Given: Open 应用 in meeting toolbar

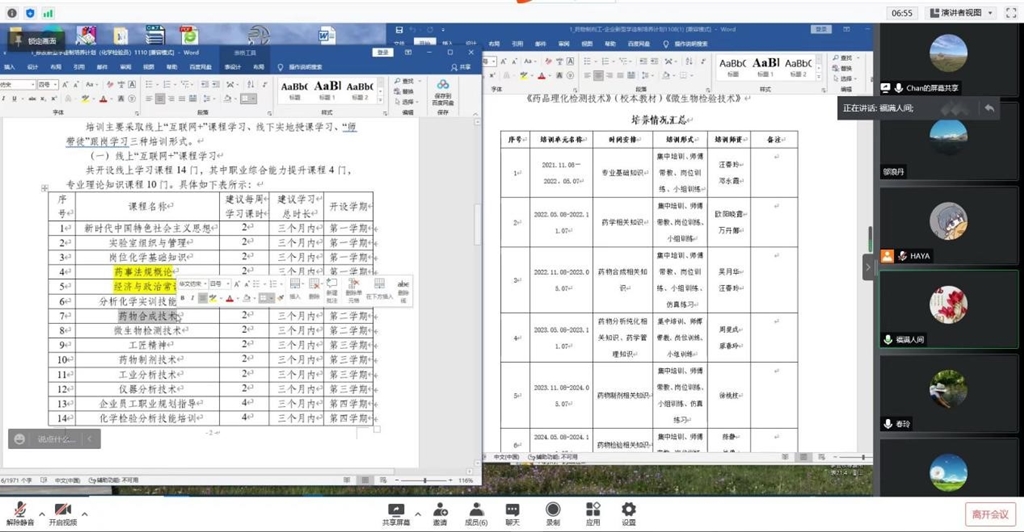Looking at the screenshot, I should coord(593,514).
